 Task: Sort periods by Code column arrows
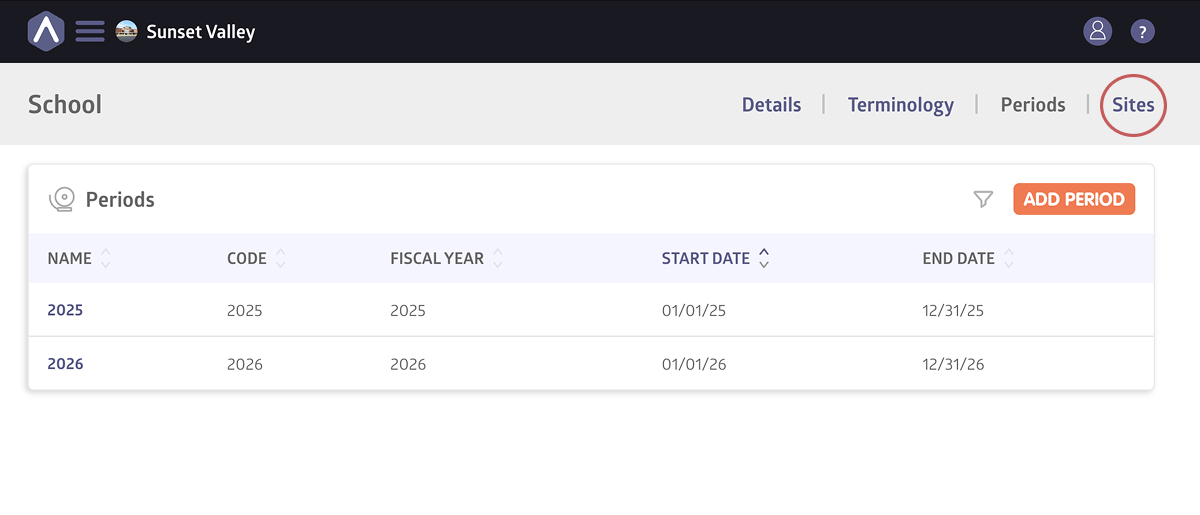click(x=281, y=259)
